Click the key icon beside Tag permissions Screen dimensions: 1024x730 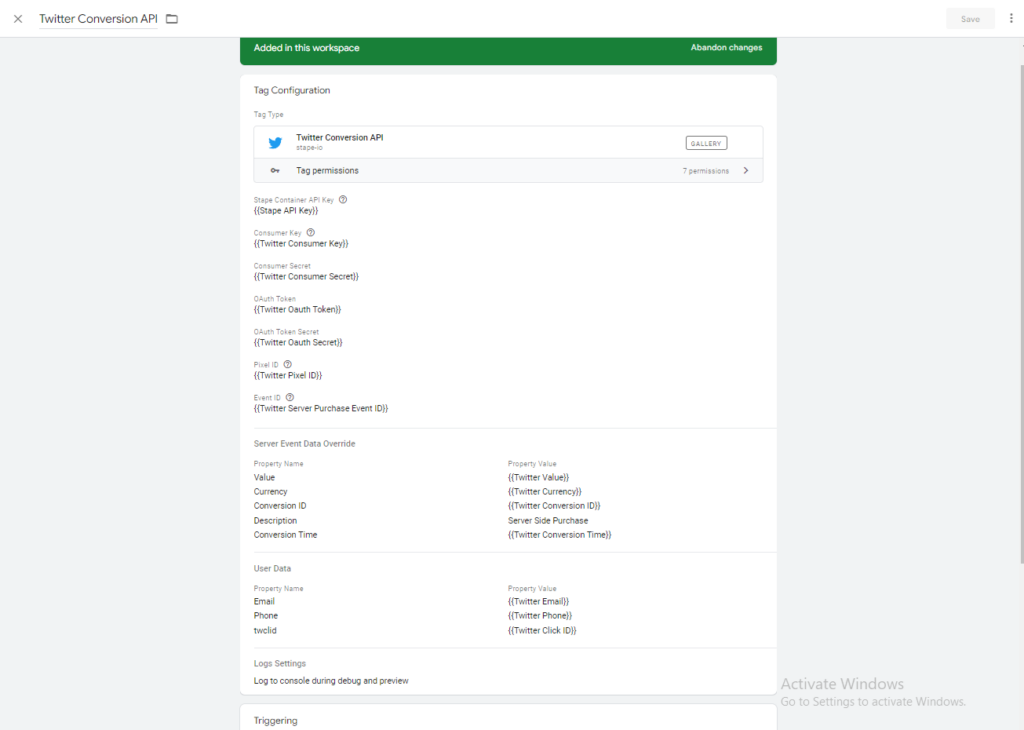click(x=275, y=171)
